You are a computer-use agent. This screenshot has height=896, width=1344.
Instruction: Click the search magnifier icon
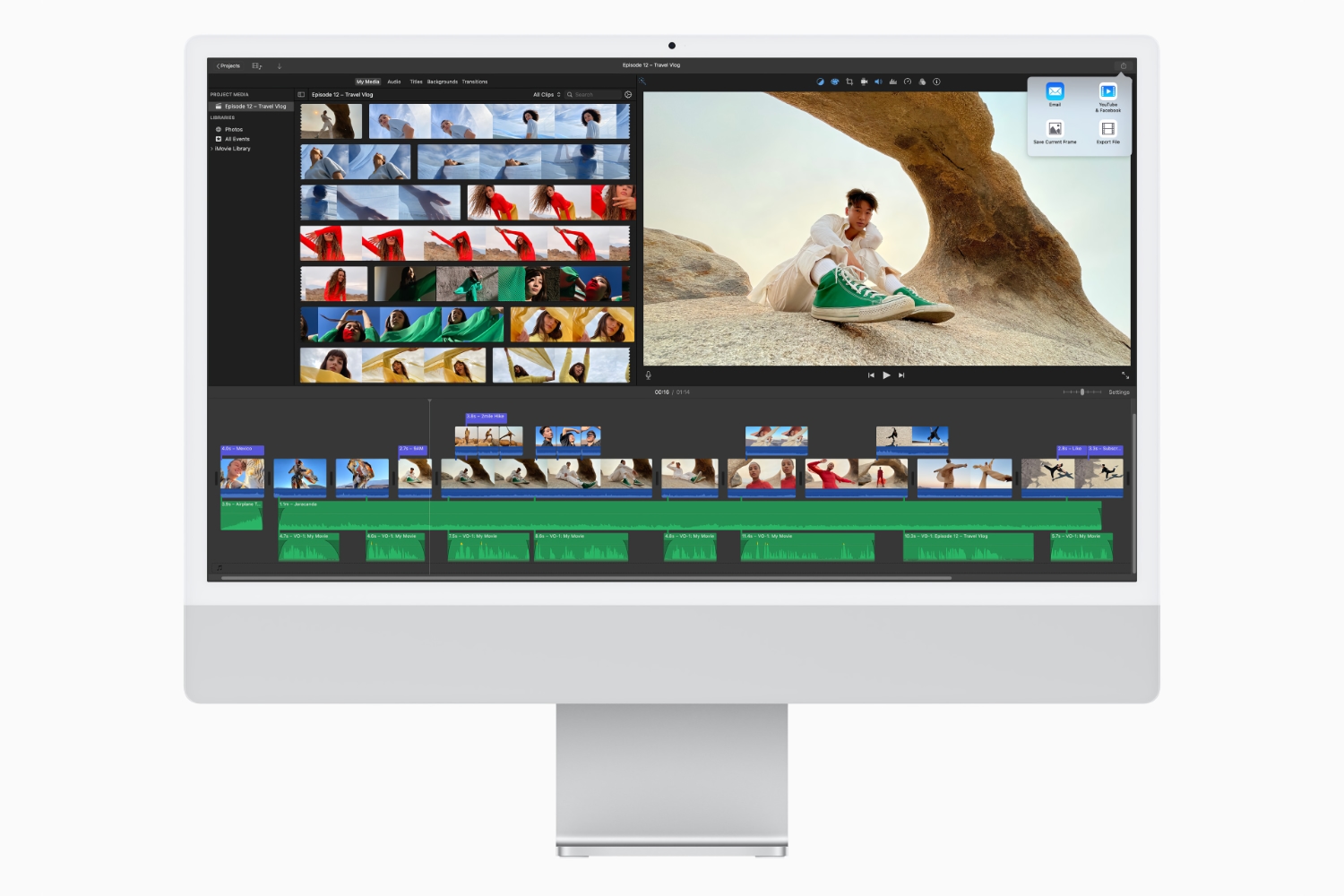point(570,94)
